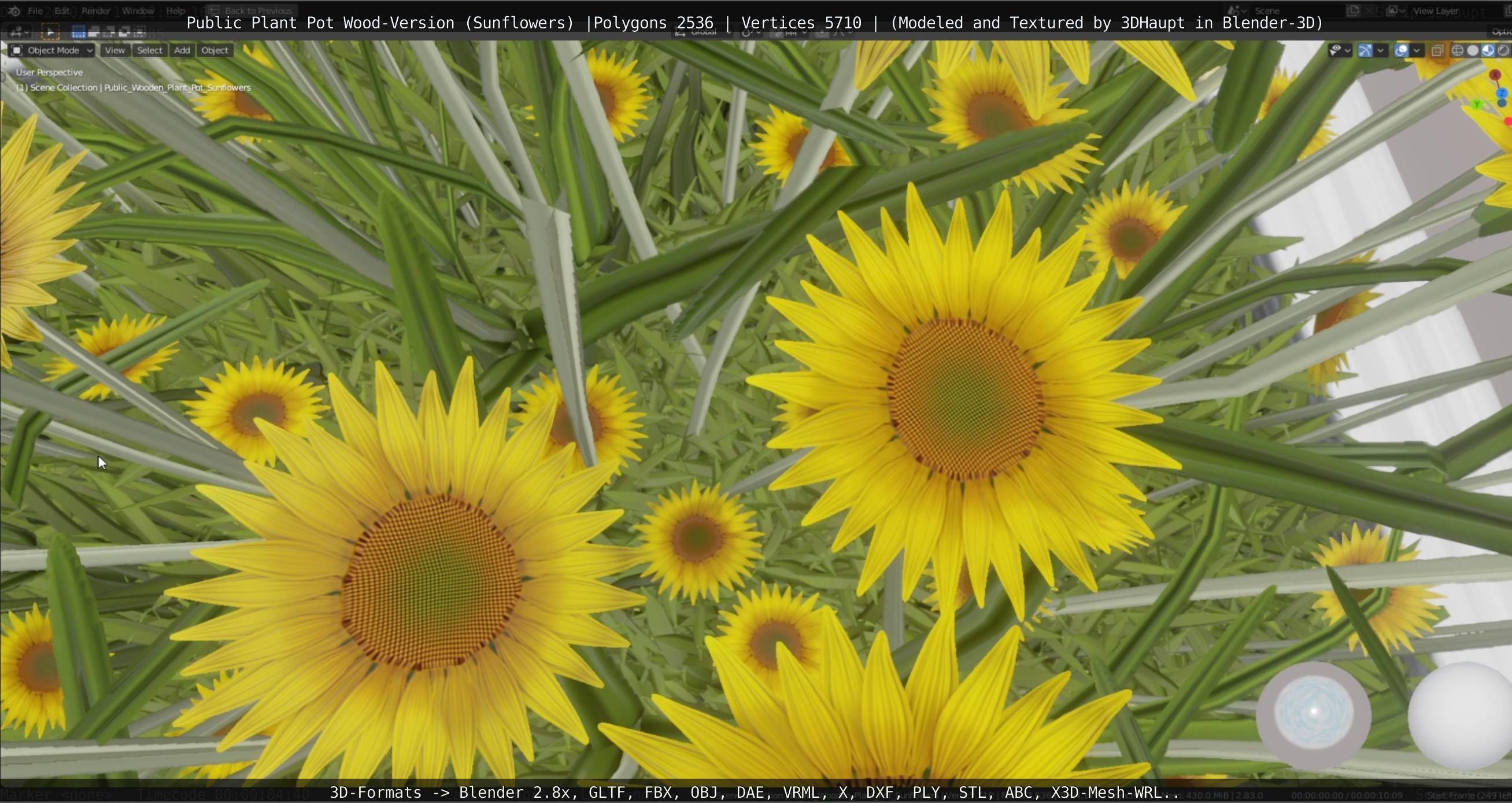Choose the Extend selection mode icon
1512x803 pixels.
point(94,32)
